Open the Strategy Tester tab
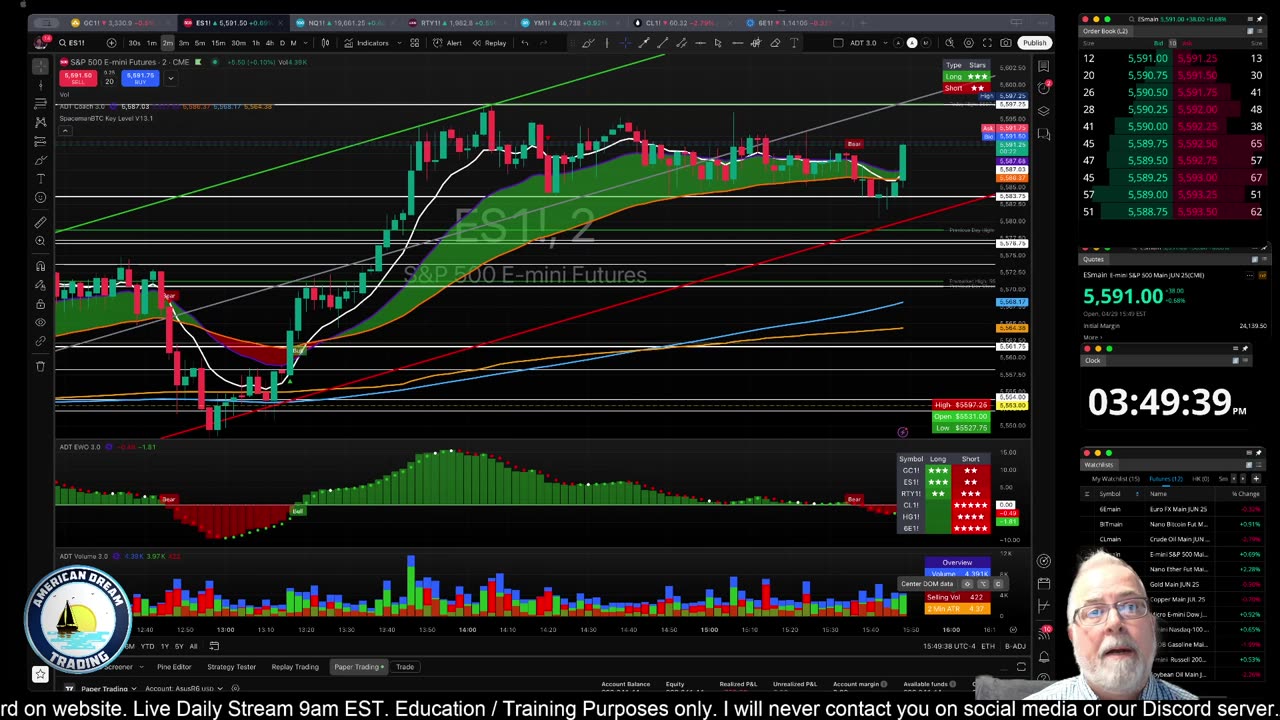Image resolution: width=1280 pixels, height=720 pixels. pyautogui.click(x=231, y=667)
